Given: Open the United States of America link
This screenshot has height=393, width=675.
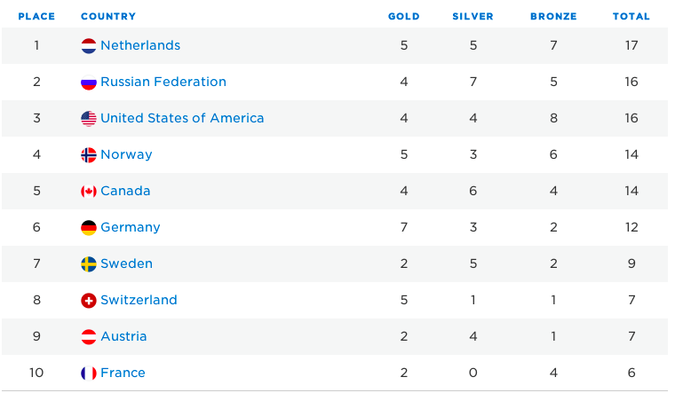Looking at the screenshot, I should tap(182, 118).
